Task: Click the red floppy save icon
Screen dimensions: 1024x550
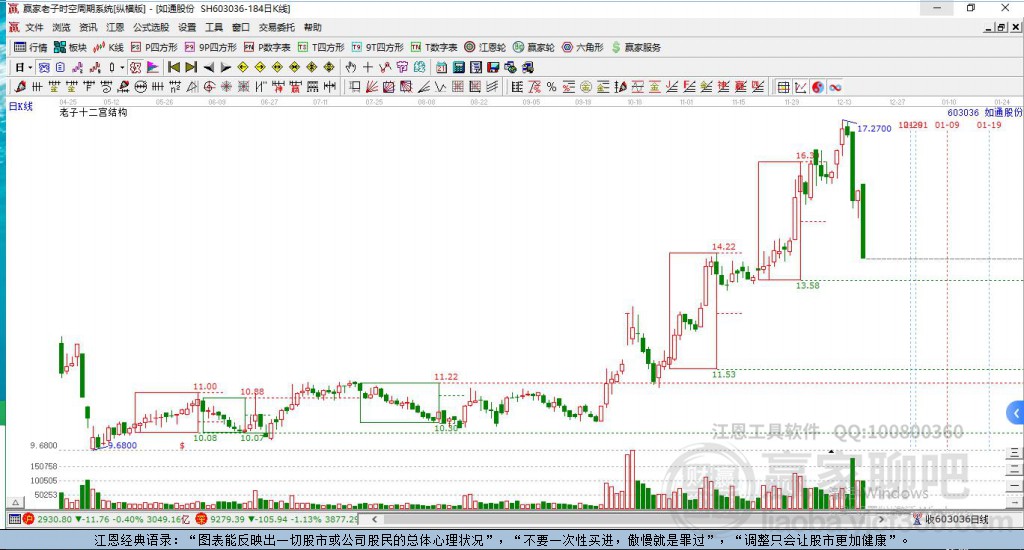Action: [493, 67]
